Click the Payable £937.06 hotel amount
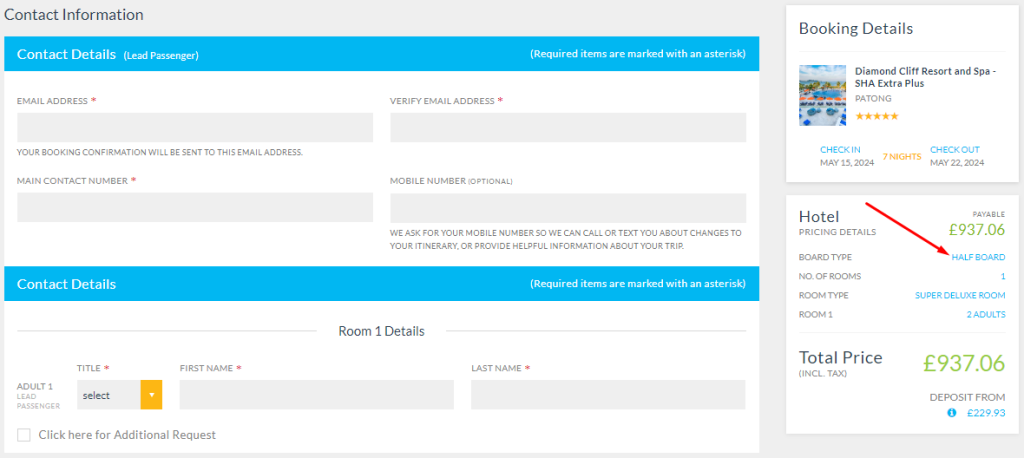The image size is (1024, 458). 977,229
